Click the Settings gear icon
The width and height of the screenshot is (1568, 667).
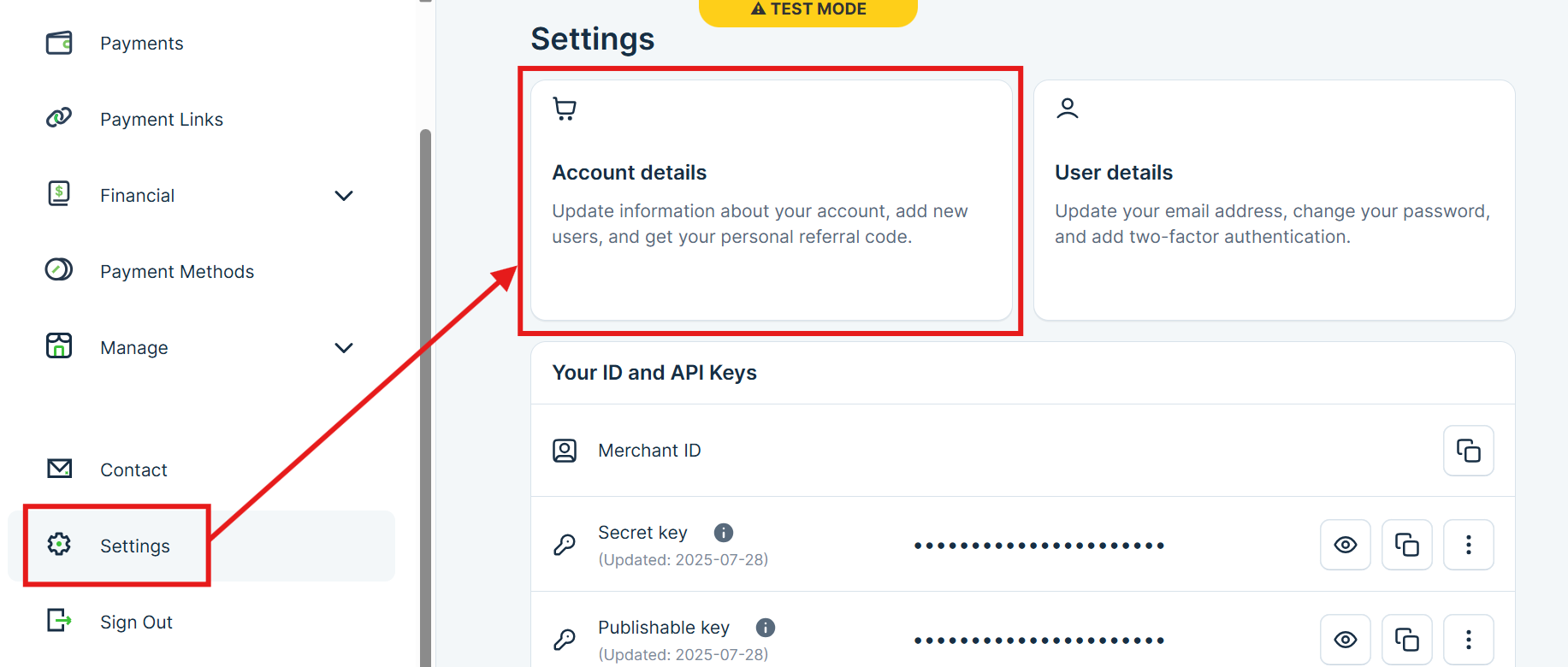(59, 544)
